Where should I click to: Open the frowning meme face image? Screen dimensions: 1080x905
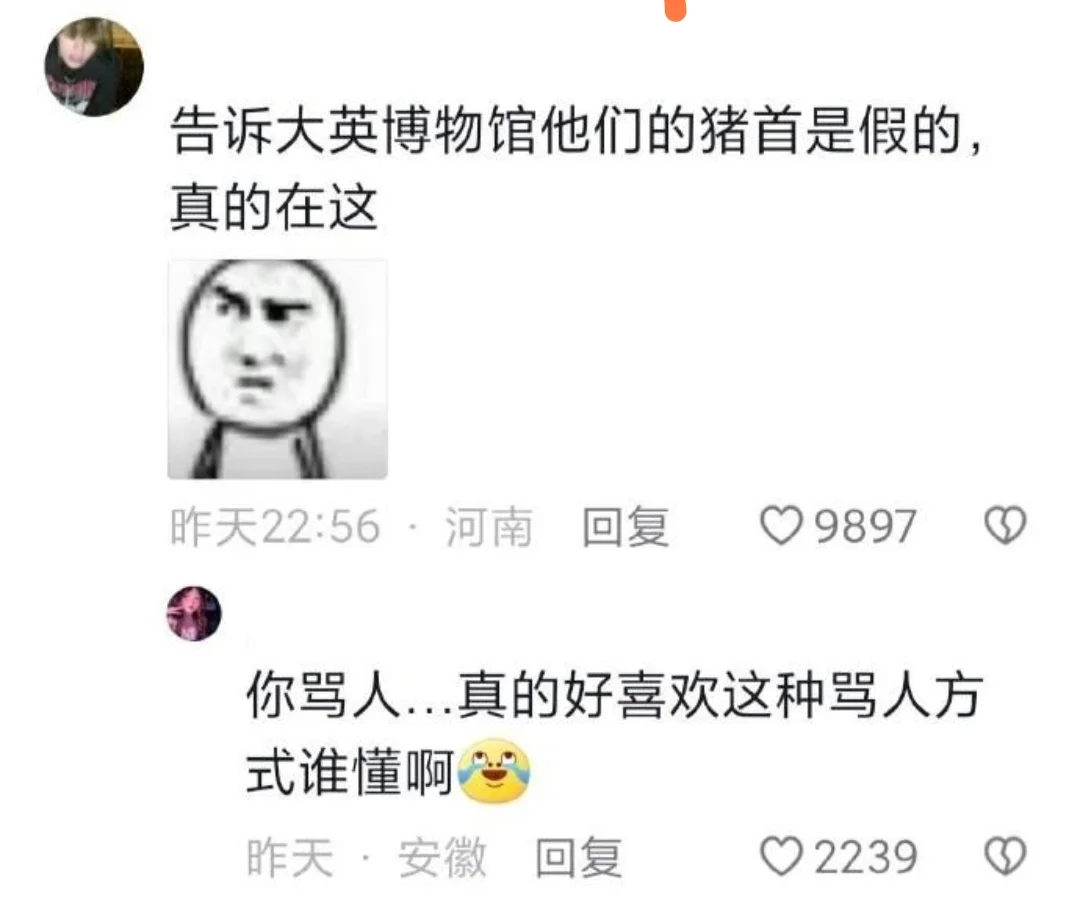(278, 368)
